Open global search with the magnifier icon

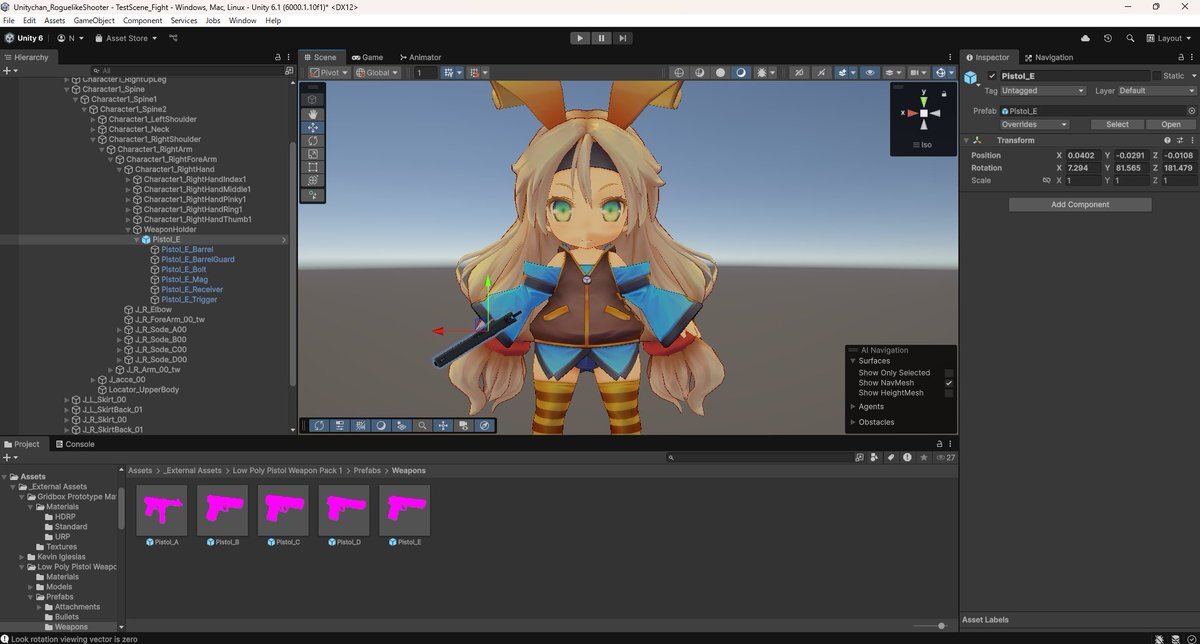1132,38
